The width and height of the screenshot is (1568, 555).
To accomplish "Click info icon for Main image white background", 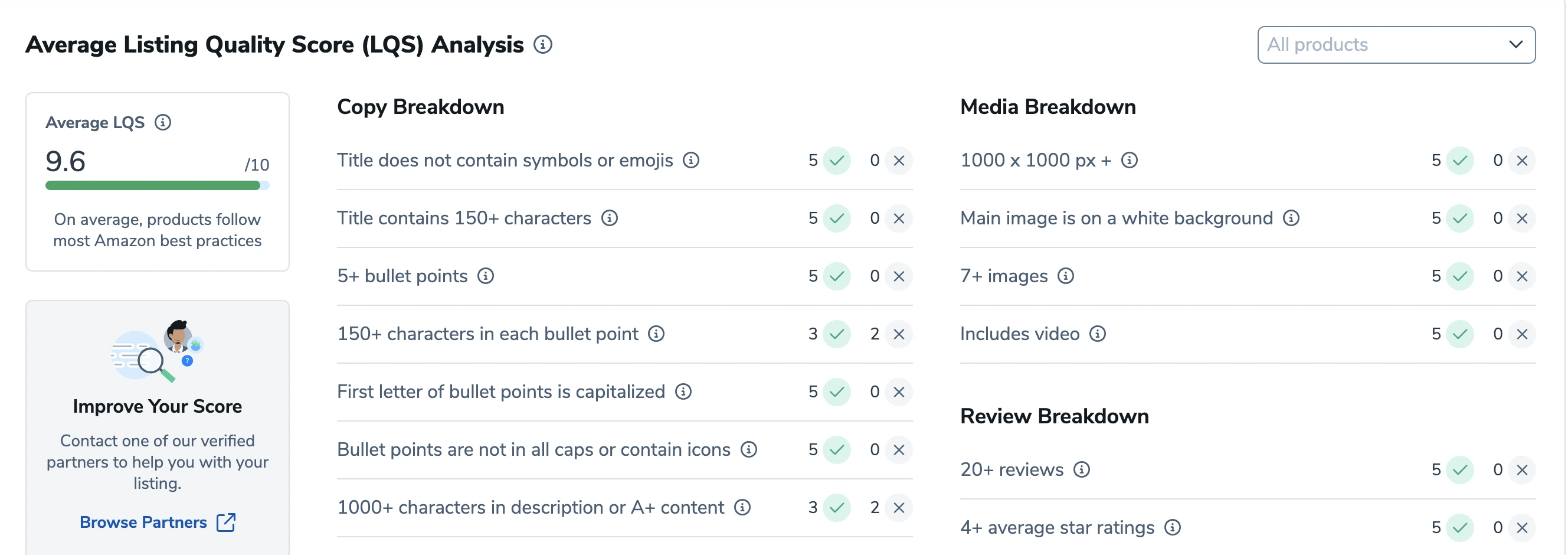I will click(1291, 218).
